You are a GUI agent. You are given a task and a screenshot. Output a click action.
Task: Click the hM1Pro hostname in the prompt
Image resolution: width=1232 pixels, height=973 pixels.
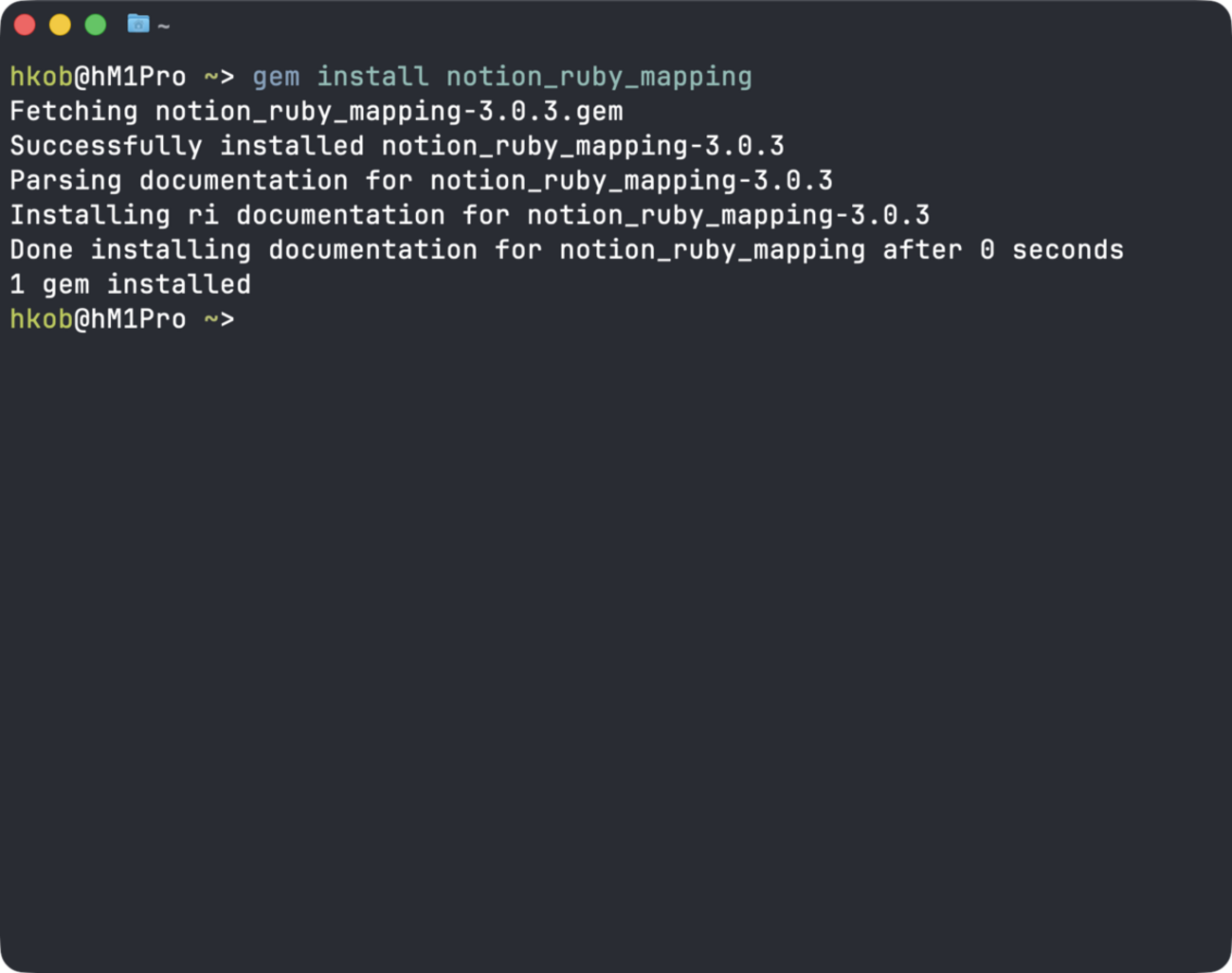coord(138,76)
